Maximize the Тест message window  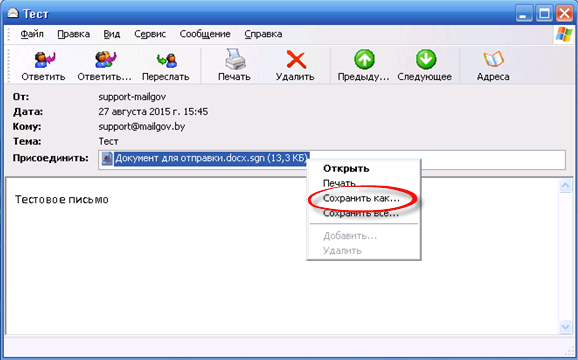[x=544, y=14]
